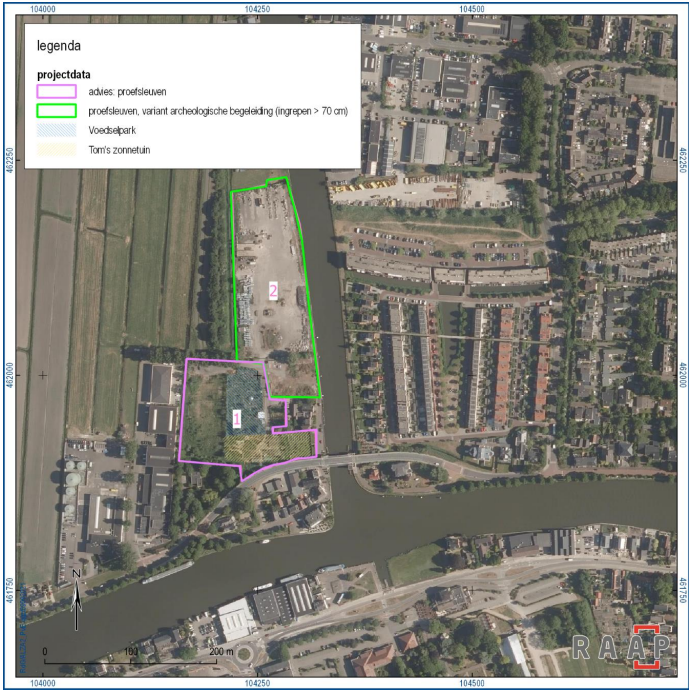Click the 'projectdata' legend heading
The image size is (691, 691).
point(63,74)
